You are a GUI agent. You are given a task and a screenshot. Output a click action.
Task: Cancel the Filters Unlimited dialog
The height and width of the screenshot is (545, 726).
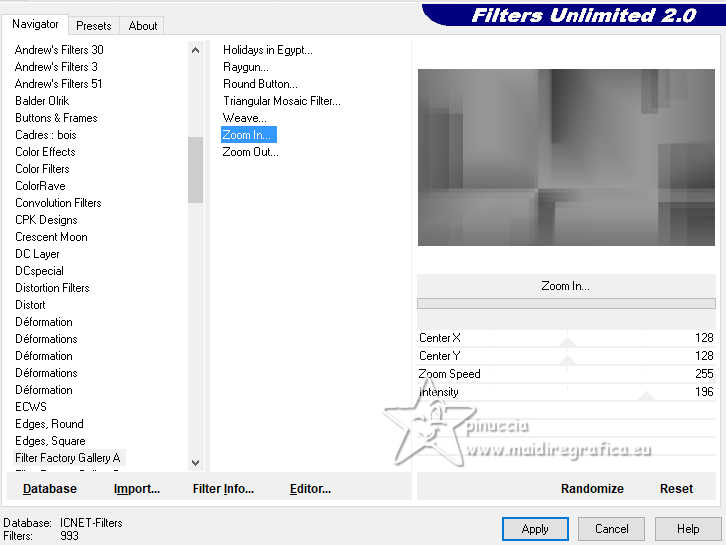coord(612,529)
